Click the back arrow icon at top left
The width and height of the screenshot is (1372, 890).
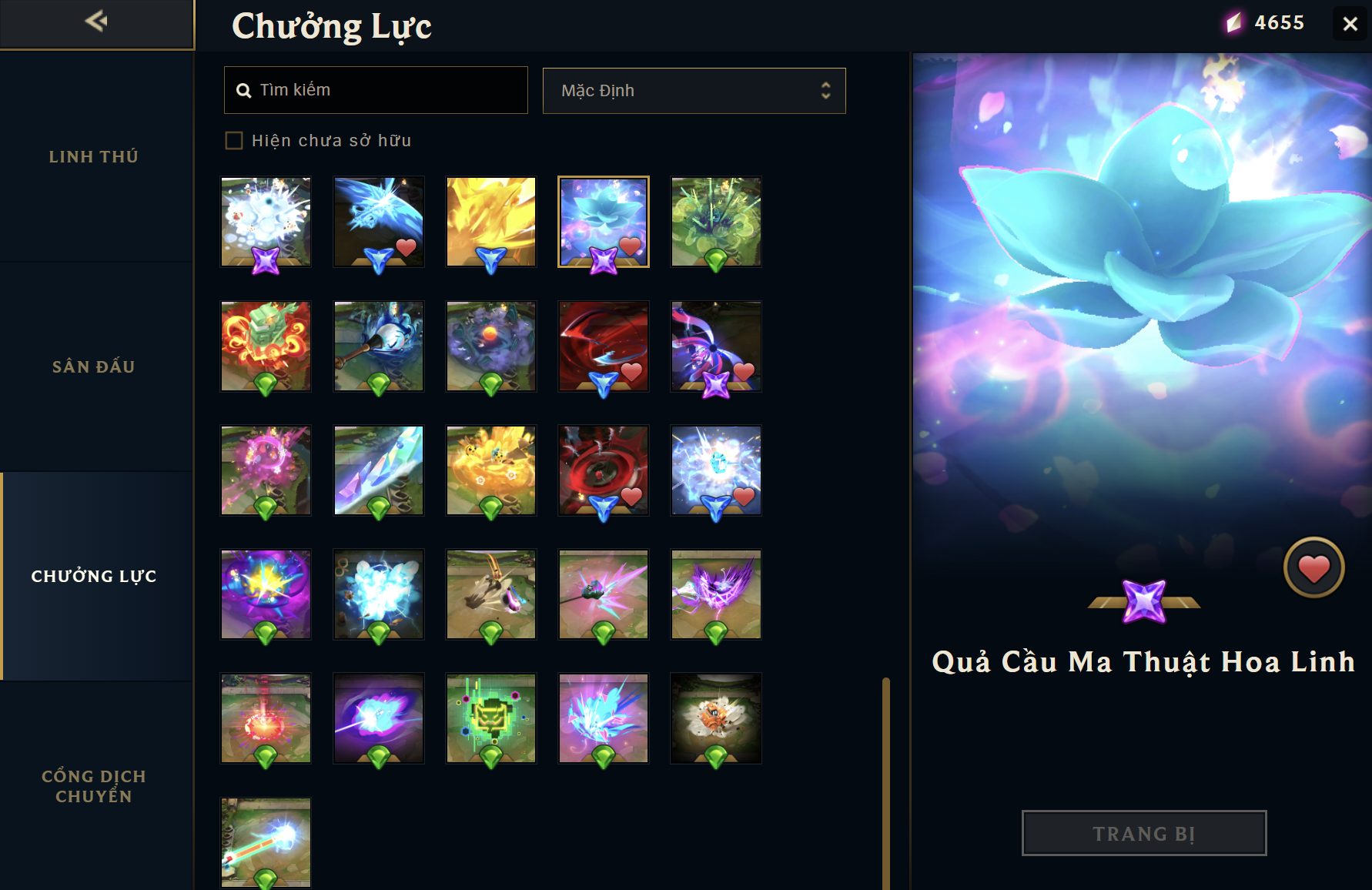[96, 21]
